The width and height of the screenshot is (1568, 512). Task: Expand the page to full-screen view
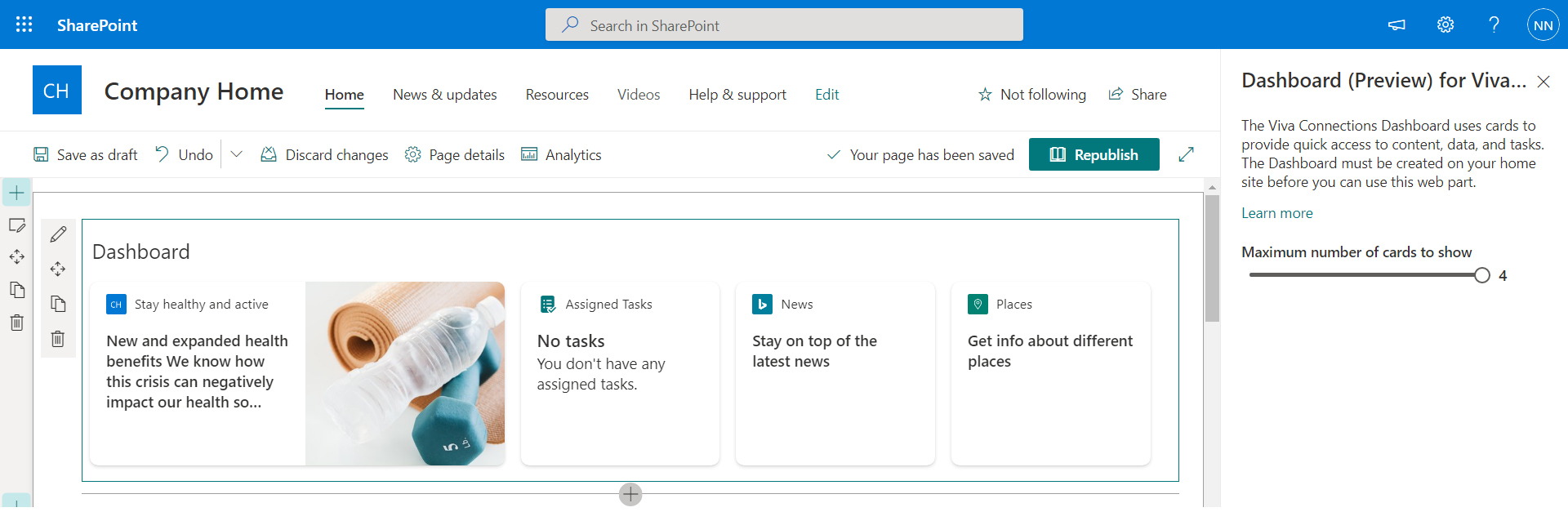[1186, 154]
